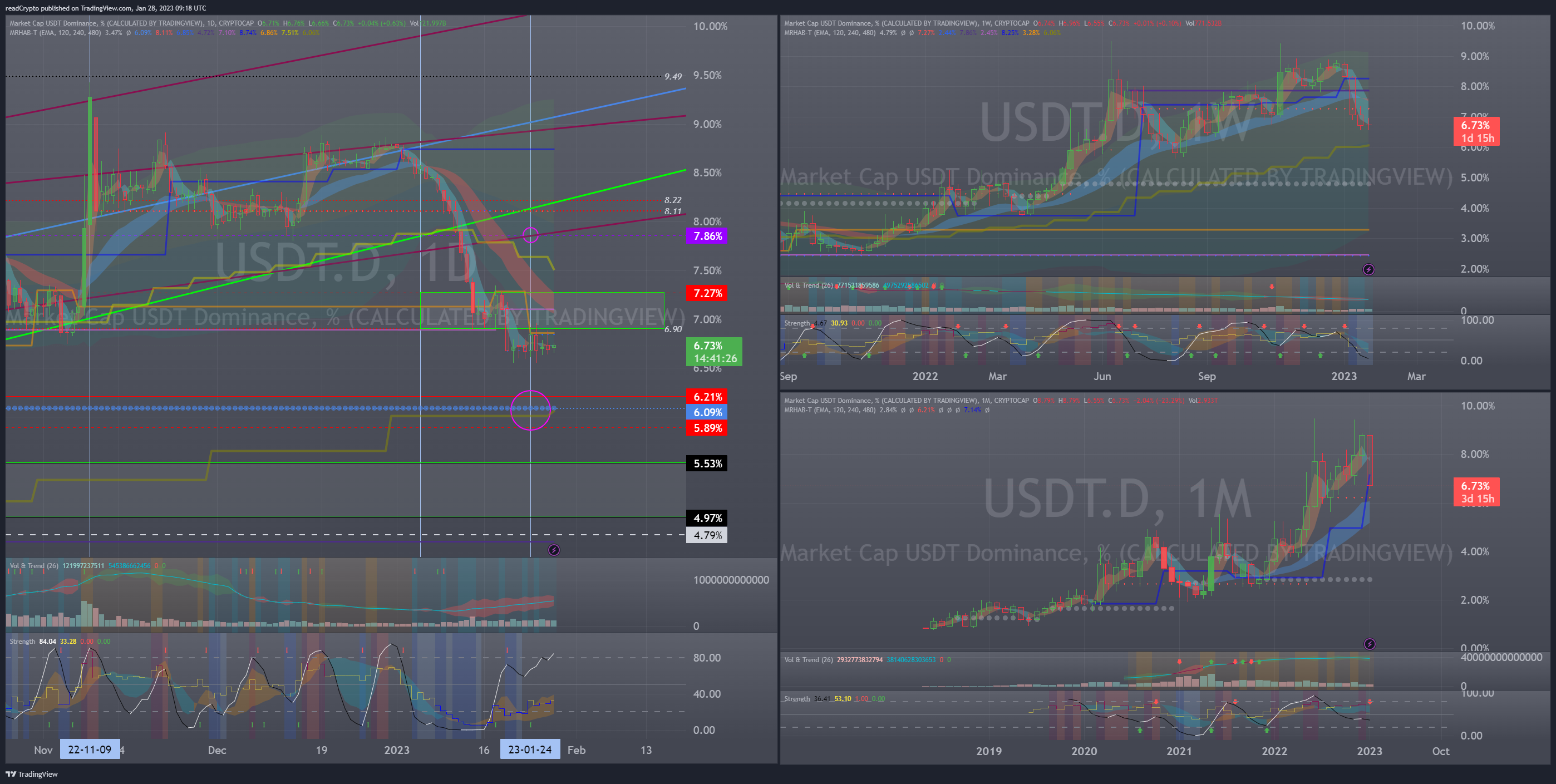This screenshot has width=1556, height=784.
Task: Click the lightning icon in the 1D chart
Action: (x=554, y=550)
